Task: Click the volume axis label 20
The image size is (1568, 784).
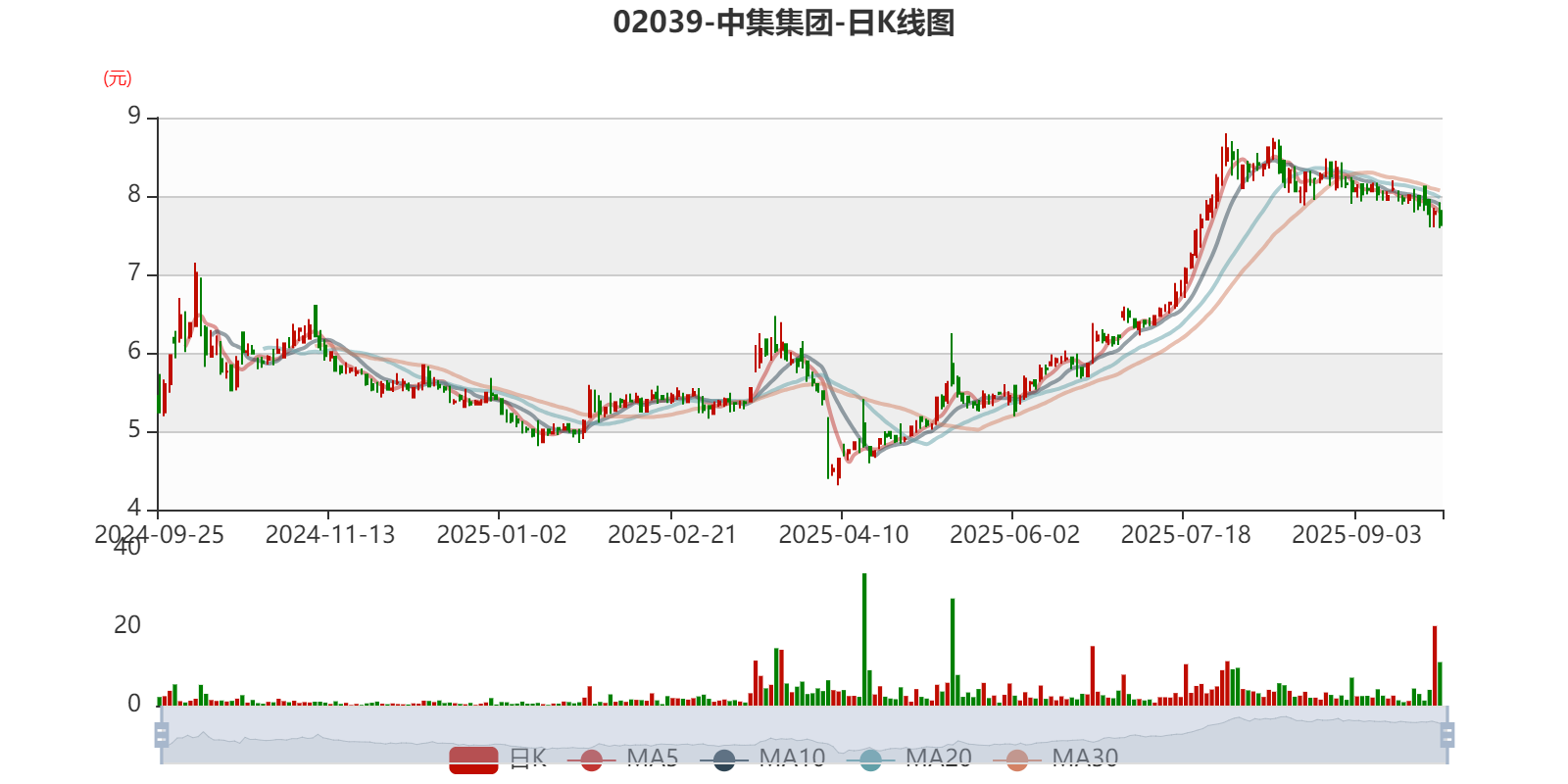Action: tap(127, 625)
